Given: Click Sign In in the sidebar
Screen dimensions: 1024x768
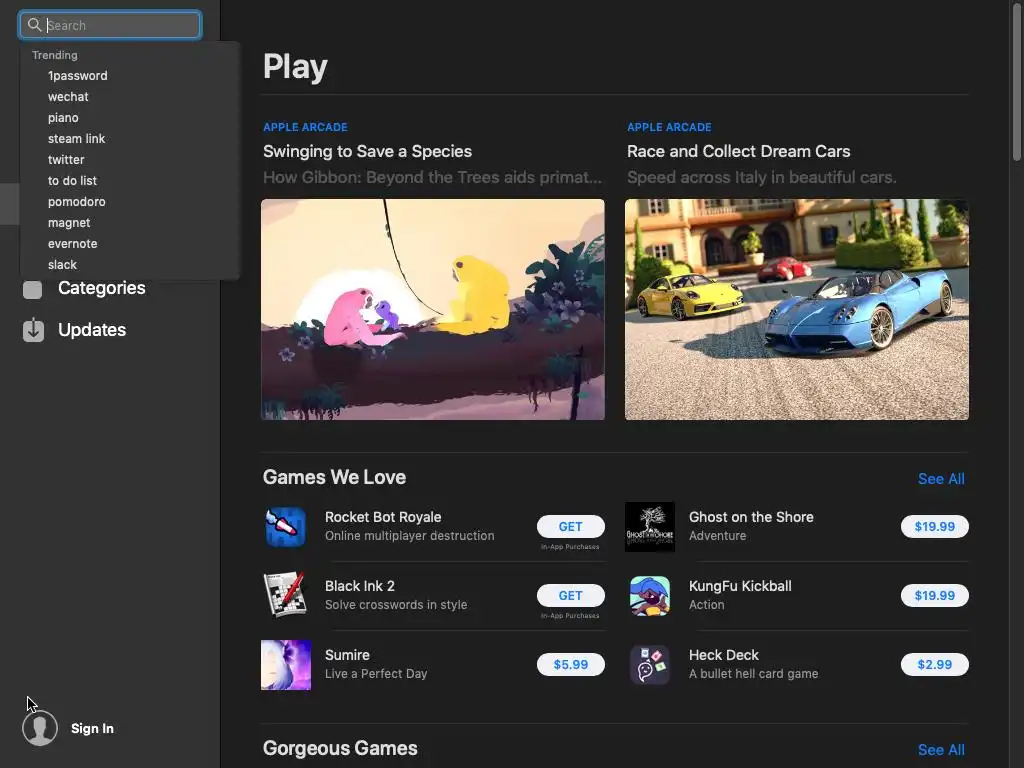Looking at the screenshot, I should pyautogui.click(x=92, y=728).
